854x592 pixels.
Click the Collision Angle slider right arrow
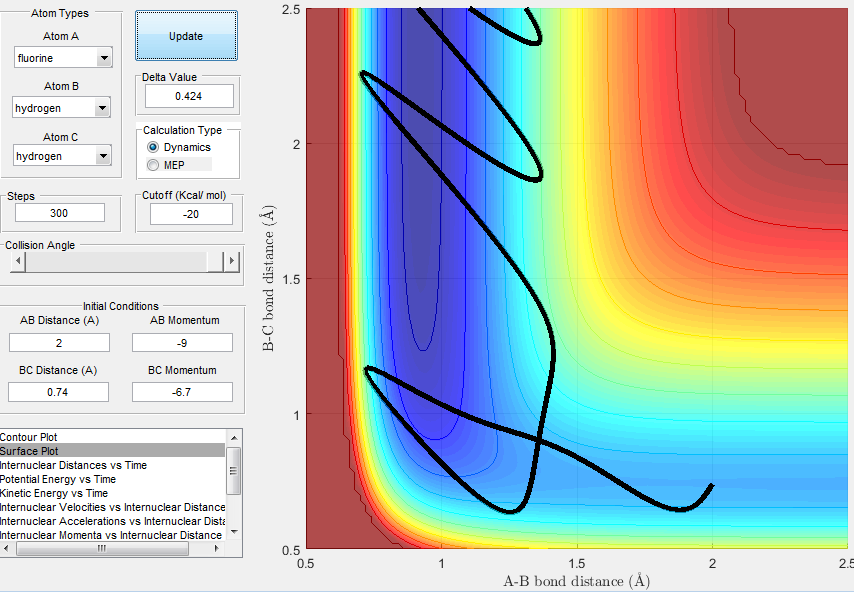231,261
